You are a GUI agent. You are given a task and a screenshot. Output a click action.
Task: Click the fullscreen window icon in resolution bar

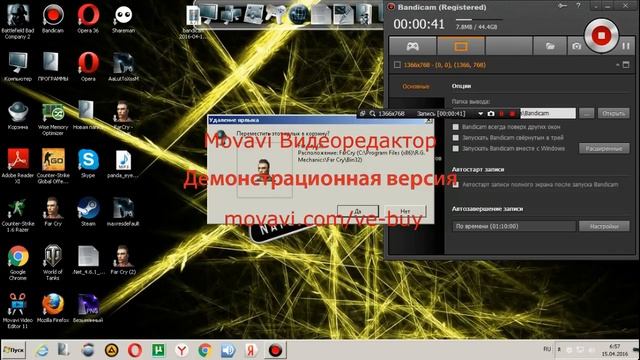coord(626,65)
